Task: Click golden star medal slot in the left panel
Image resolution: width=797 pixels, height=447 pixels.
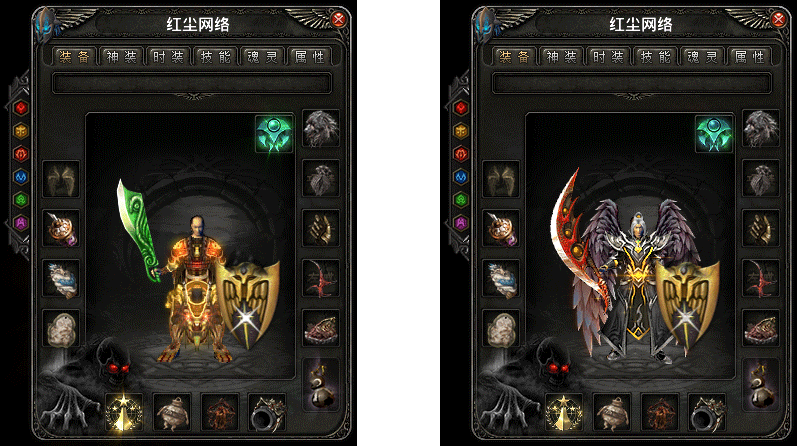Action: point(124,412)
